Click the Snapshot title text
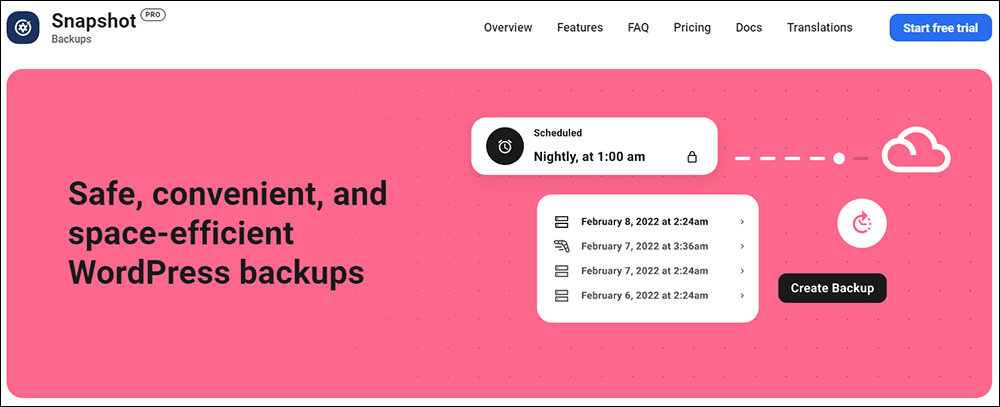This screenshot has height=407, width=1000. [x=94, y=20]
